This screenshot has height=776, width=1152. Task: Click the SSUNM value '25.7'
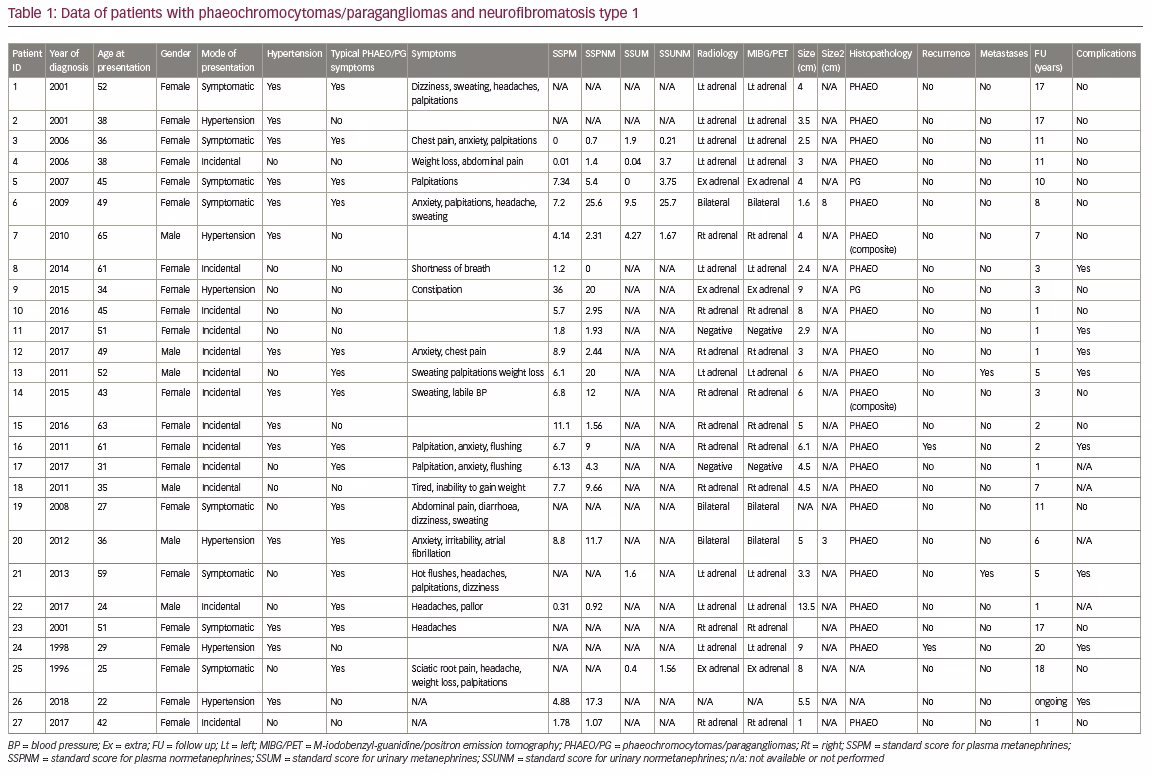667,203
